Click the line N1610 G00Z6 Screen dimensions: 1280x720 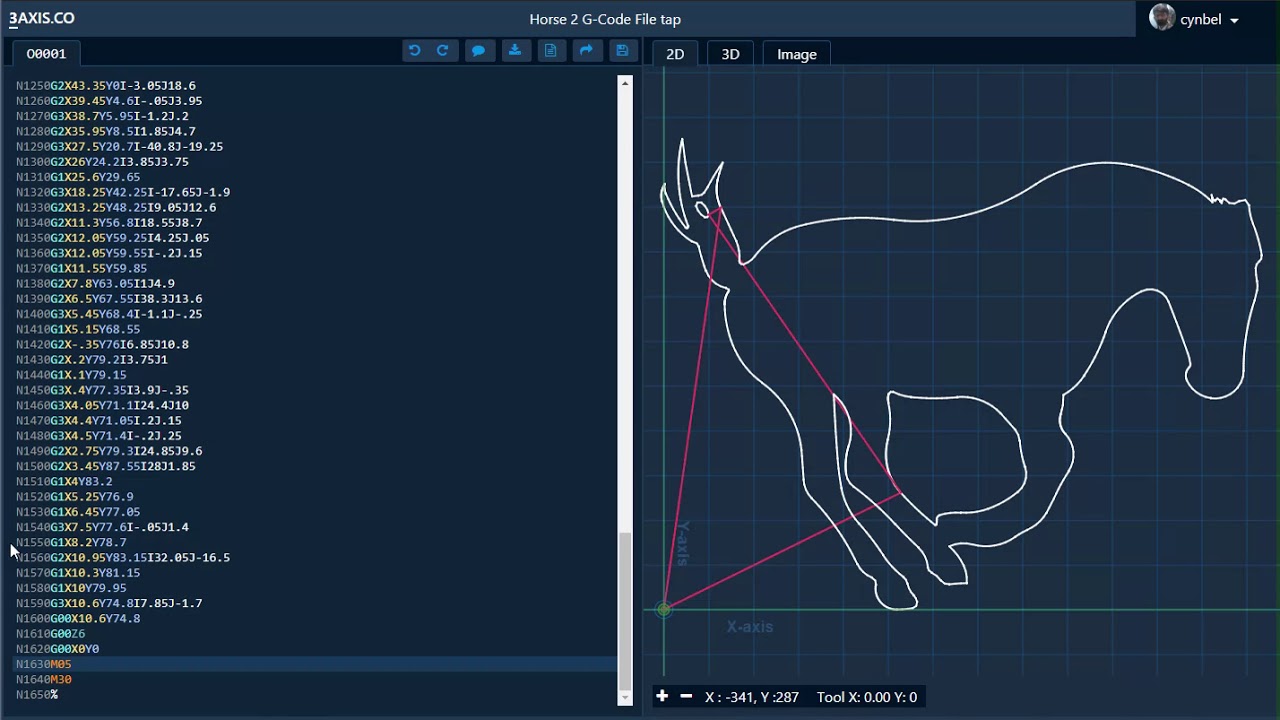click(50, 634)
